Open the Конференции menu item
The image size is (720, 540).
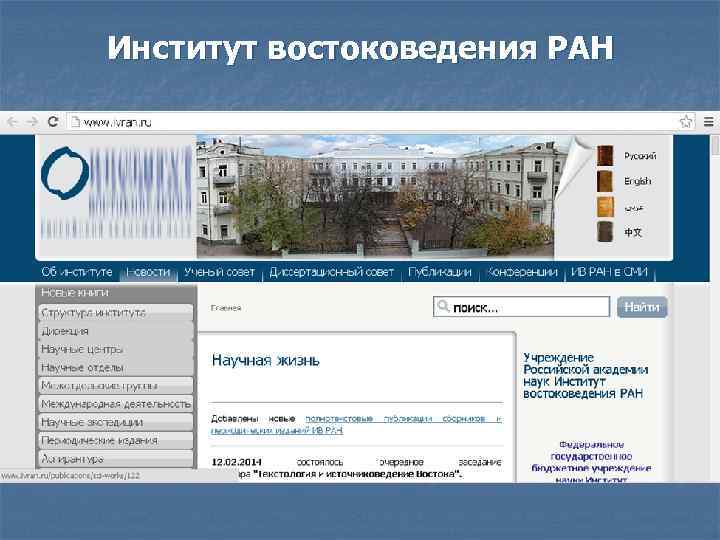click(x=522, y=272)
